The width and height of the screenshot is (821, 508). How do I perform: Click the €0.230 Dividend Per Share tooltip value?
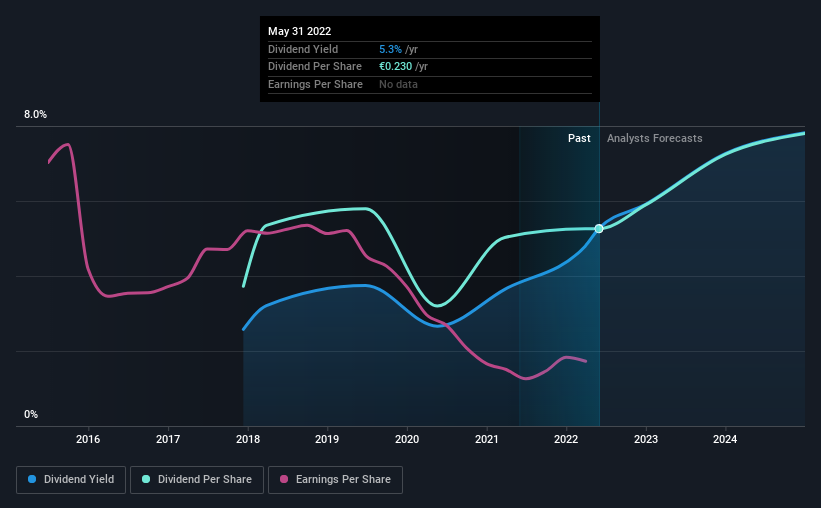coord(395,67)
